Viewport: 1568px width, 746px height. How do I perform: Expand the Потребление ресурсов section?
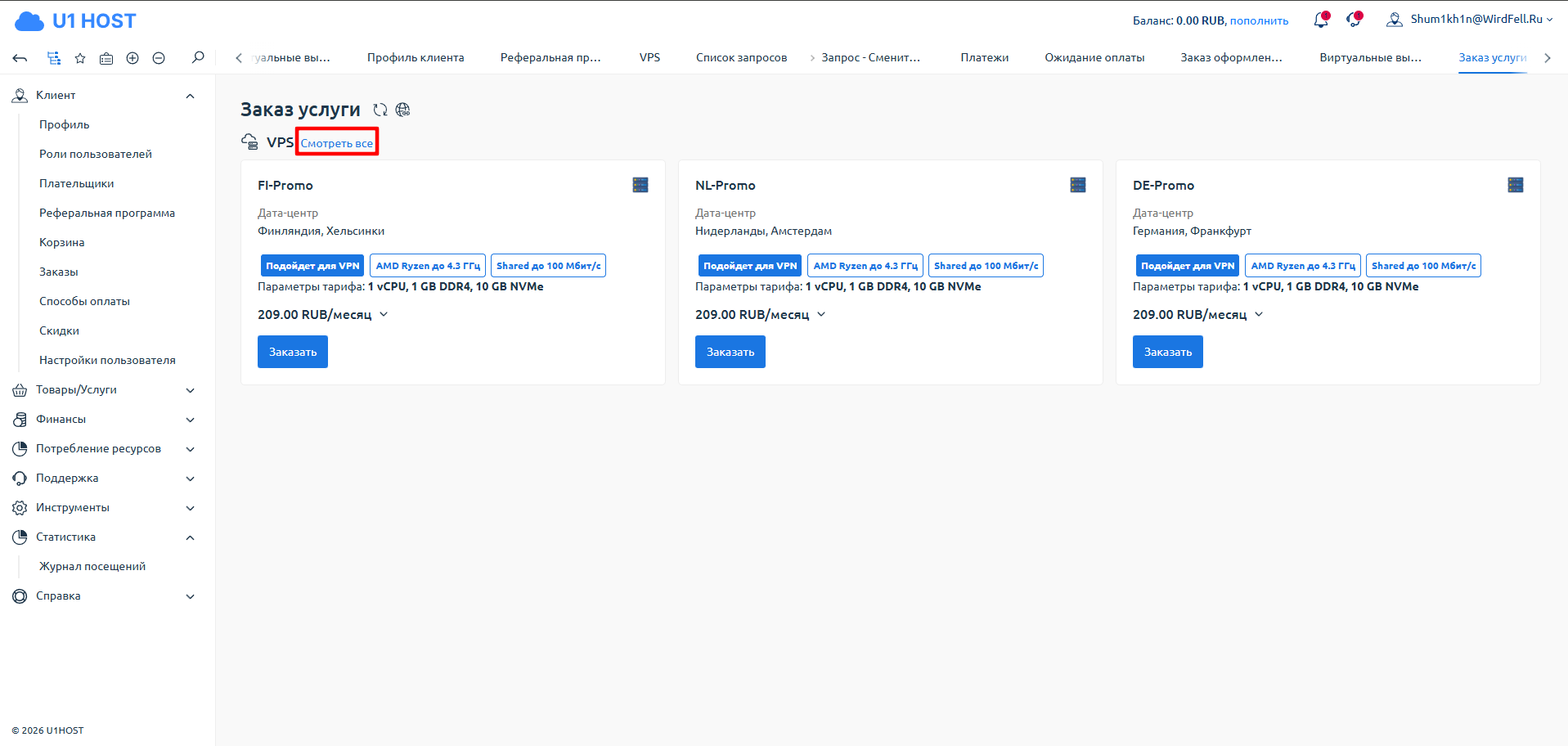(x=190, y=449)
